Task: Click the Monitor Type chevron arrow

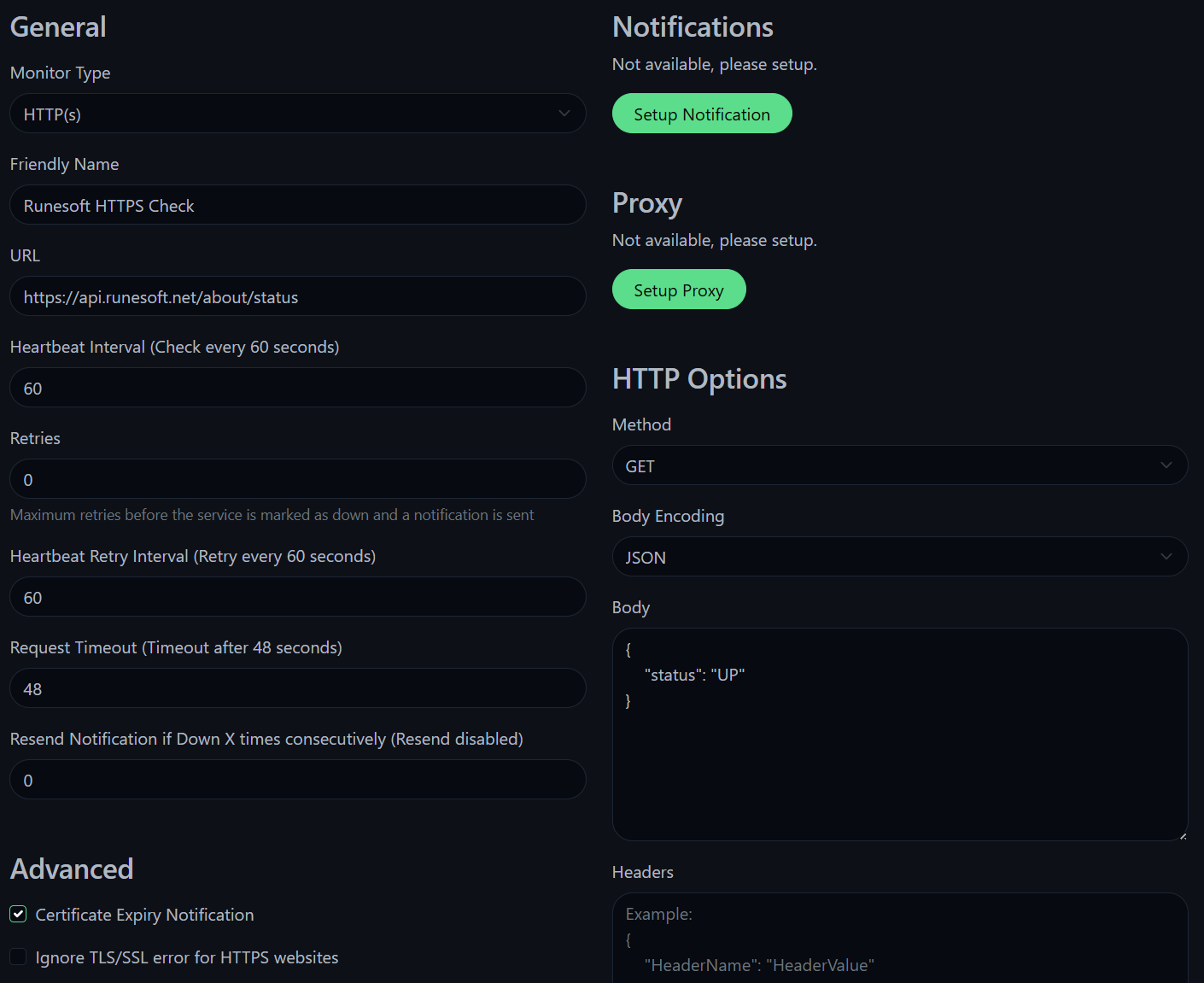Action: (x=564, y=113)
